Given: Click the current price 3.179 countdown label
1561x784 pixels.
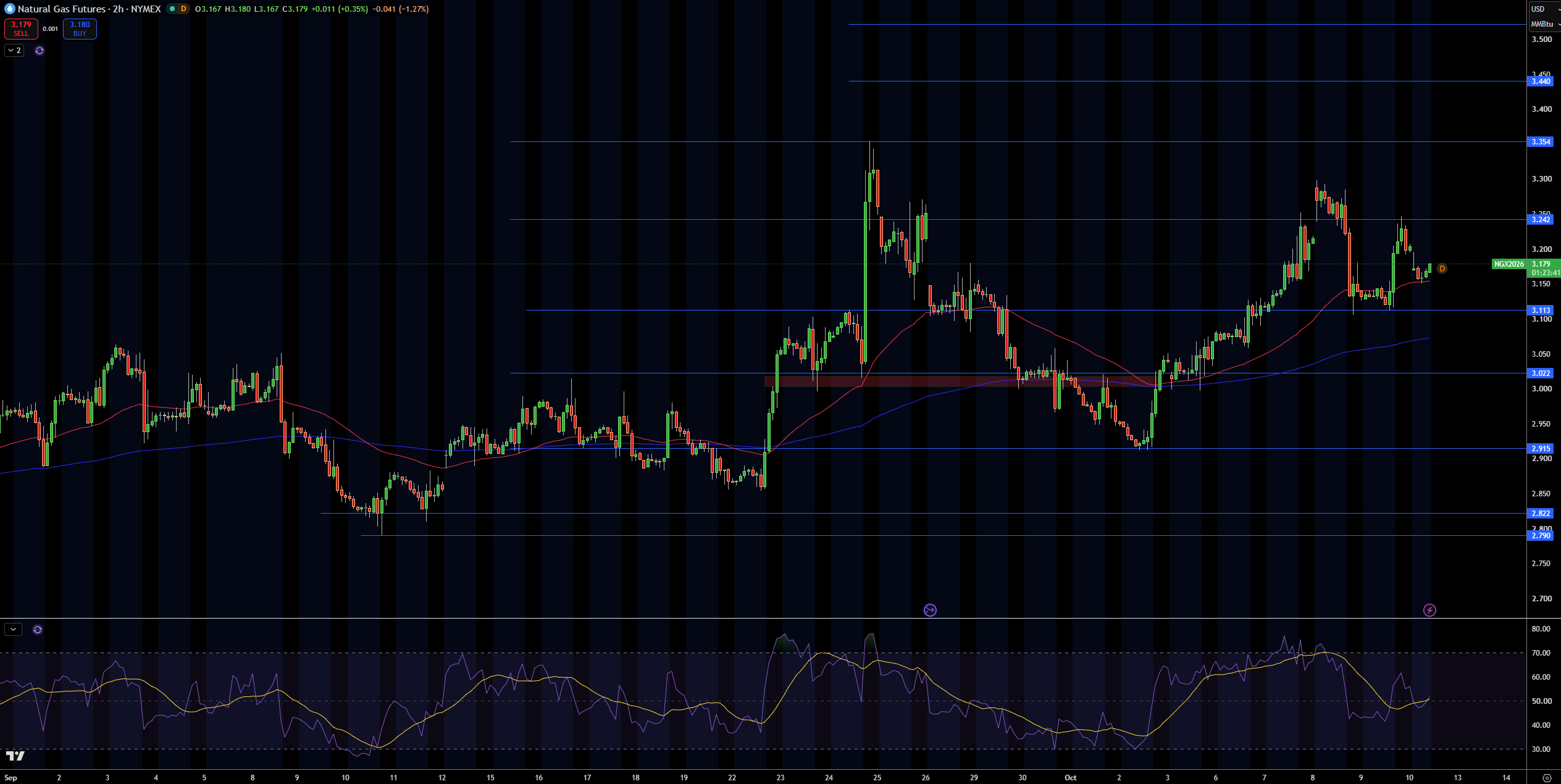Looking at the screenshot, I should [x=1544, y=269].
